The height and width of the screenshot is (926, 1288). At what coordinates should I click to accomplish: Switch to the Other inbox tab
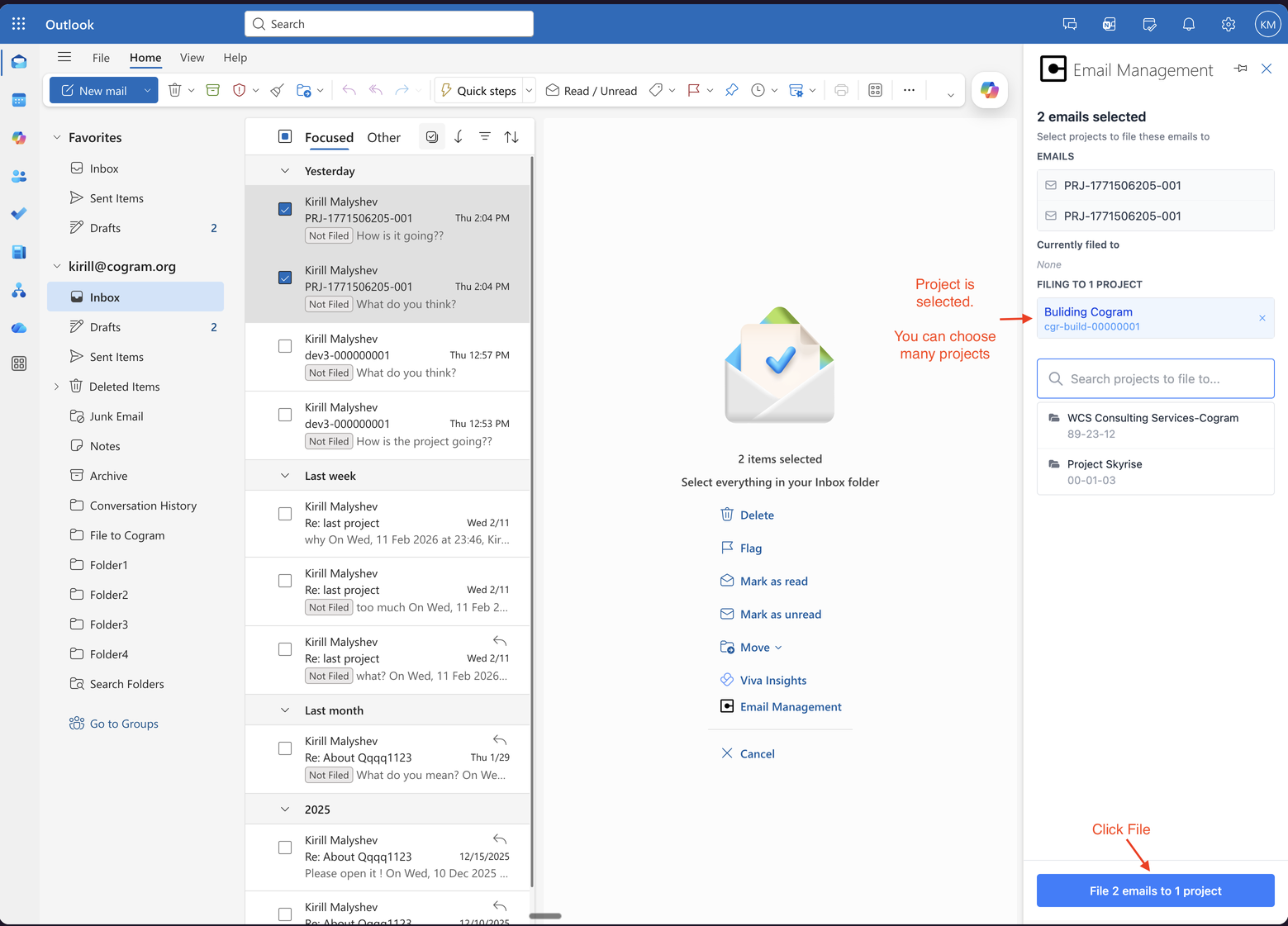[383, 137]
